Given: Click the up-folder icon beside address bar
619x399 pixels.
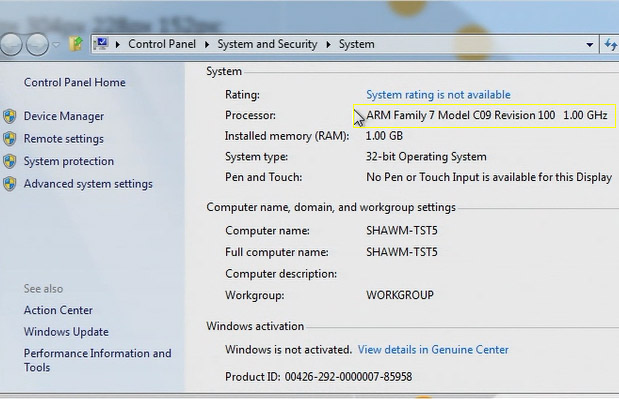Looking at the screenshot, I should 75,44.
